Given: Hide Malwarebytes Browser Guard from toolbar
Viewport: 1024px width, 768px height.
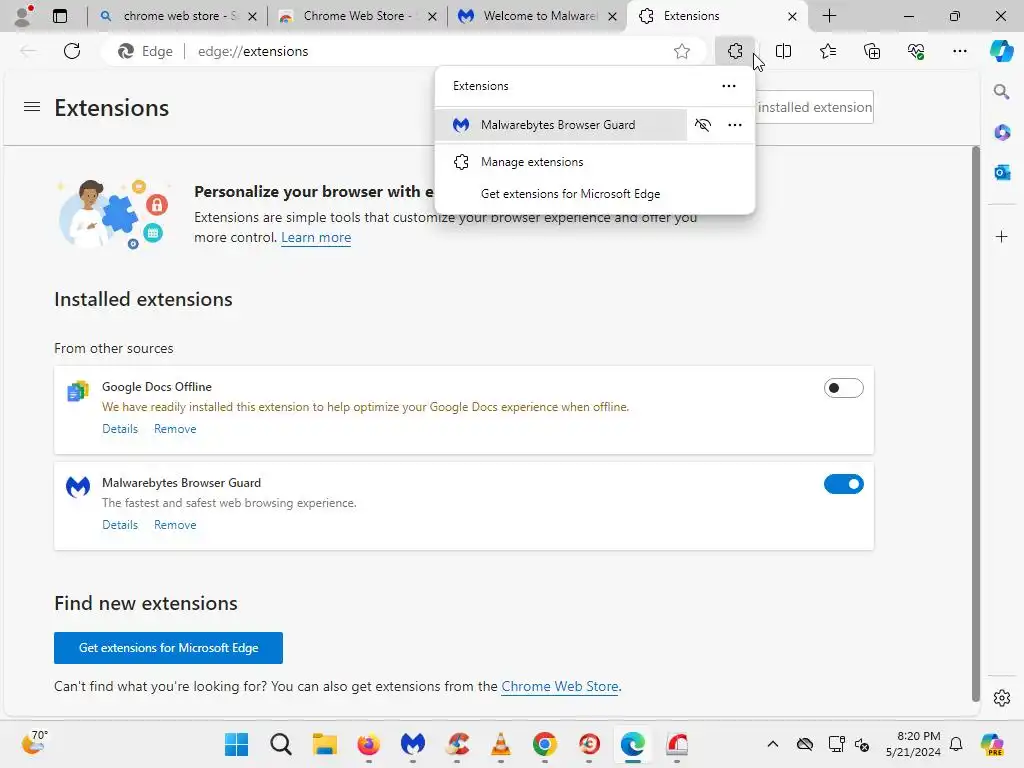Looking at the screenshot, I should [703, 125].
